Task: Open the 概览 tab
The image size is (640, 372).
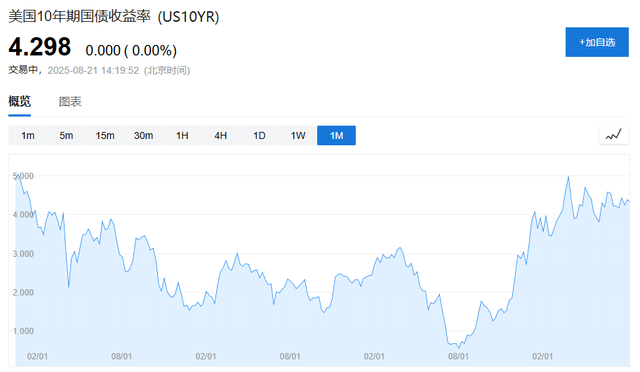Action: (x=20, y=101)
